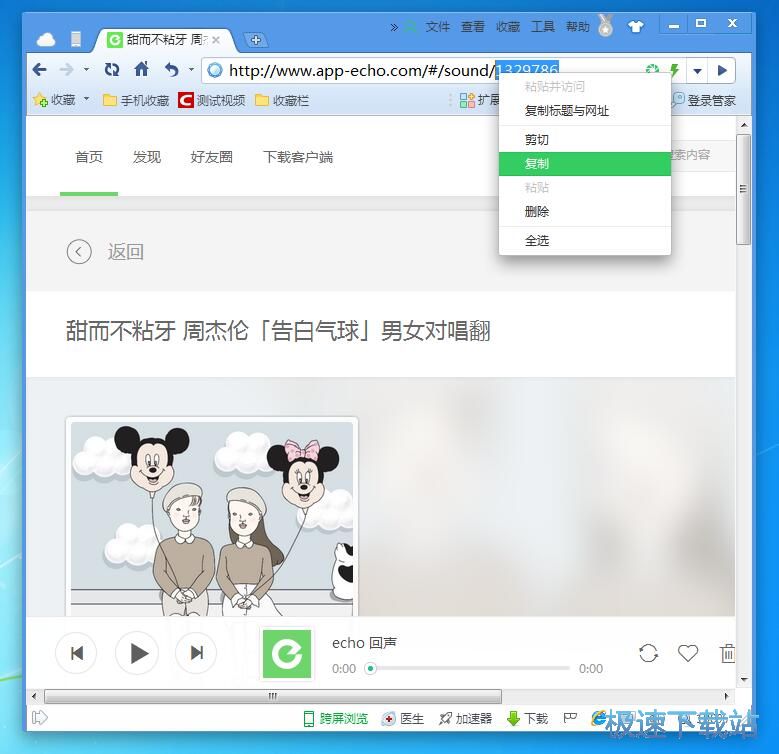Click the flag icon in status bar

click(x=570, y=718)
